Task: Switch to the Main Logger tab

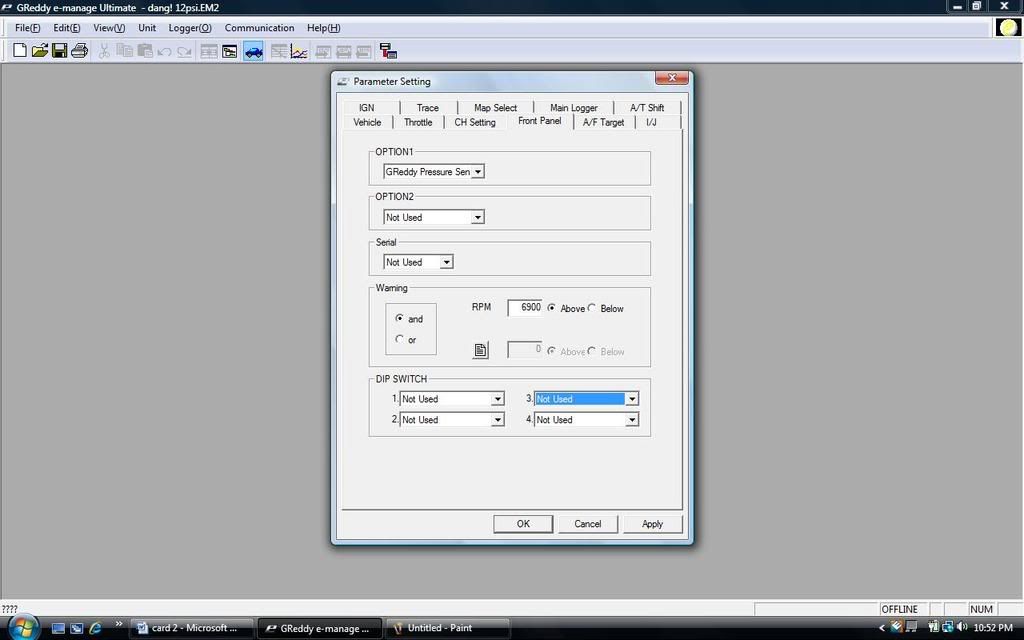Action: pyautogui.click(x=573, y=108)
